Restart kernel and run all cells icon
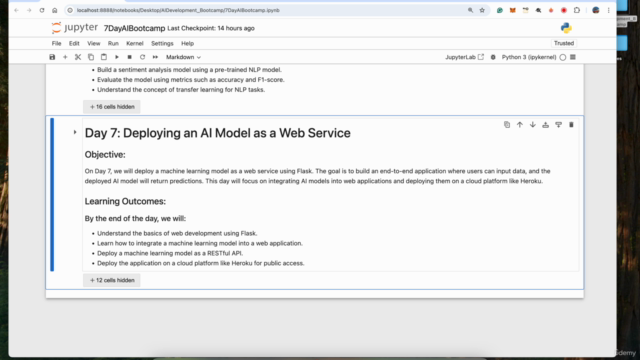 (x=156, y=57)
